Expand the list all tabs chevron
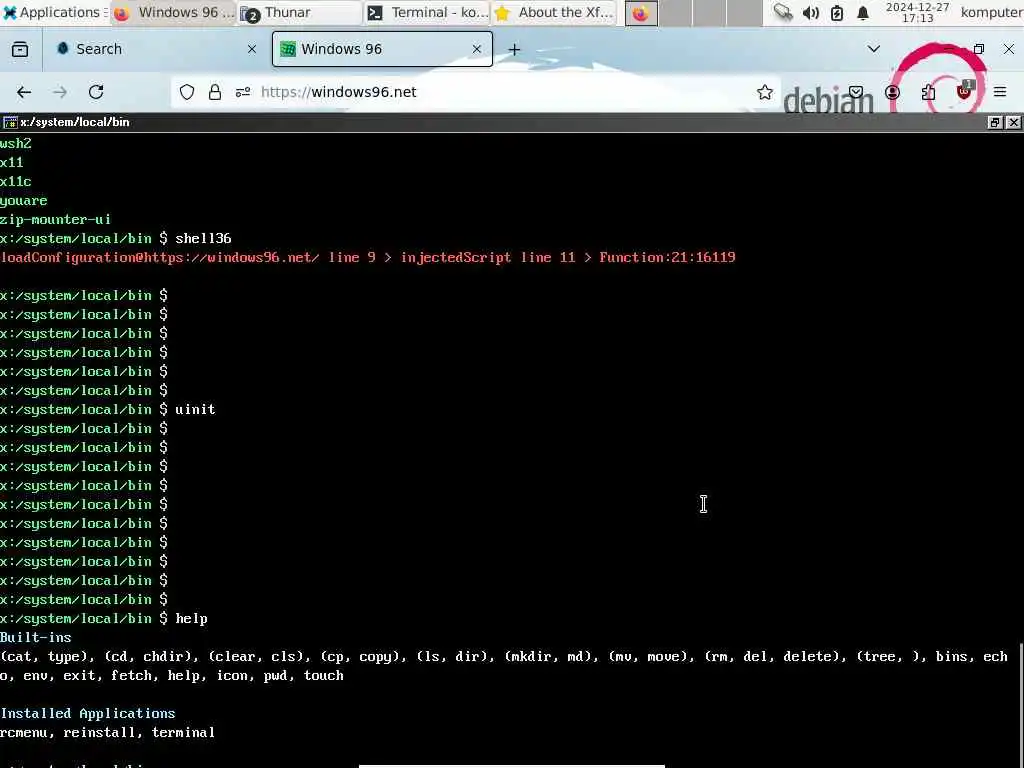Screen dimensions: 1024x768 tap(874, 49)
